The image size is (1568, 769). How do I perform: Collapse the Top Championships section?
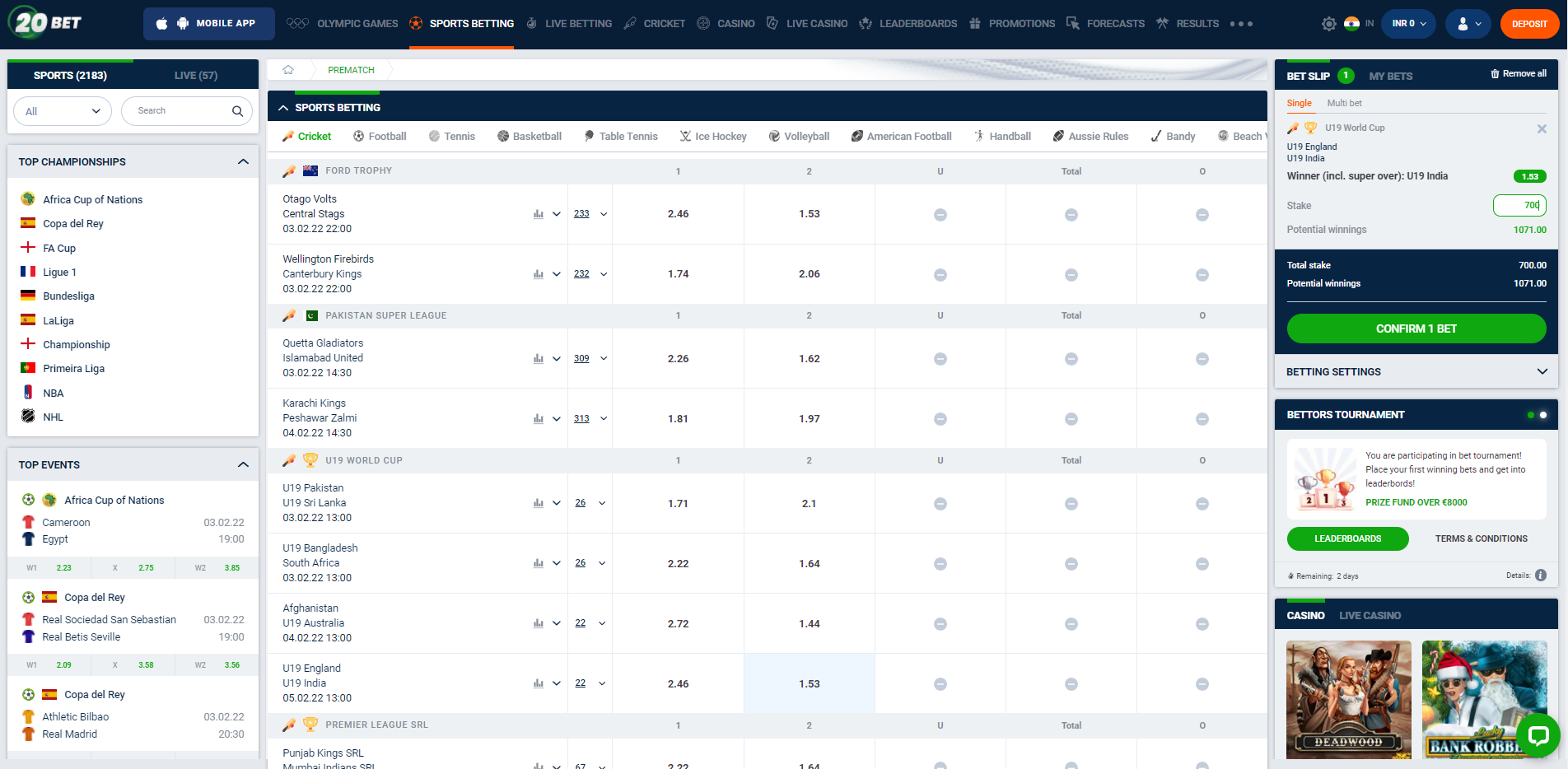click(244, 161)
